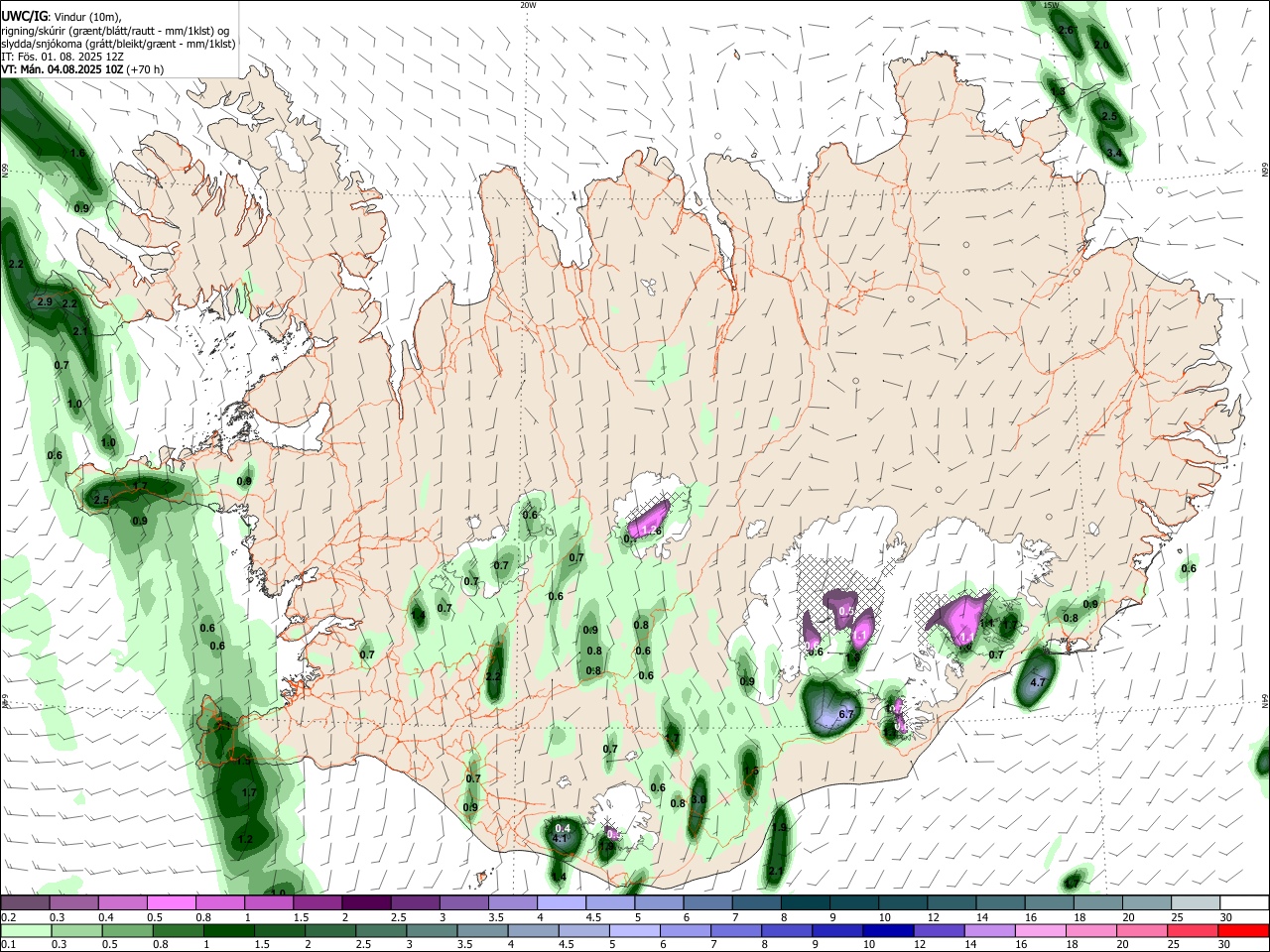Click the 0.1 label under the rain legend
Screen dimensions: 1270x952
click(x=8, y=945)
